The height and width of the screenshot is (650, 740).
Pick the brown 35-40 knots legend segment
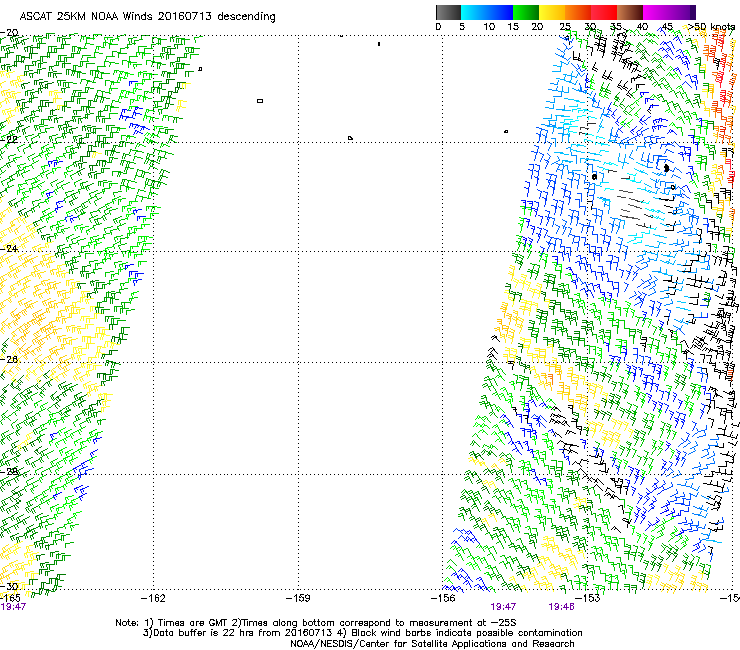point(630,12)
